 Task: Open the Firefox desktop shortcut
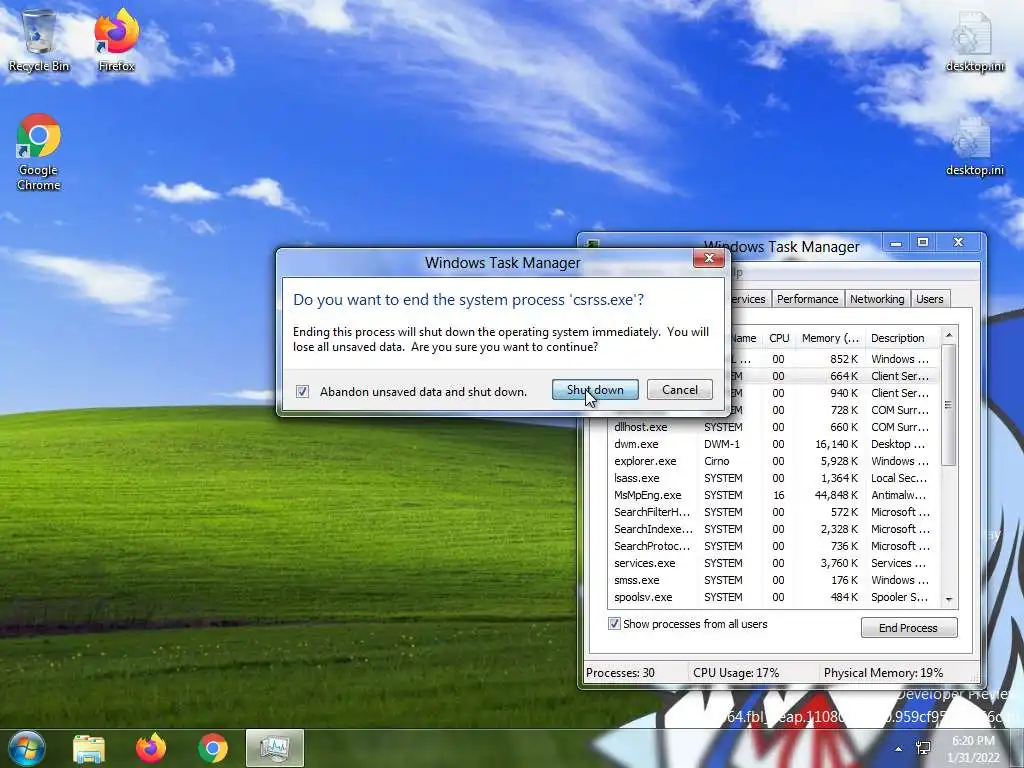pyautogui.click(x=116, y=40)
